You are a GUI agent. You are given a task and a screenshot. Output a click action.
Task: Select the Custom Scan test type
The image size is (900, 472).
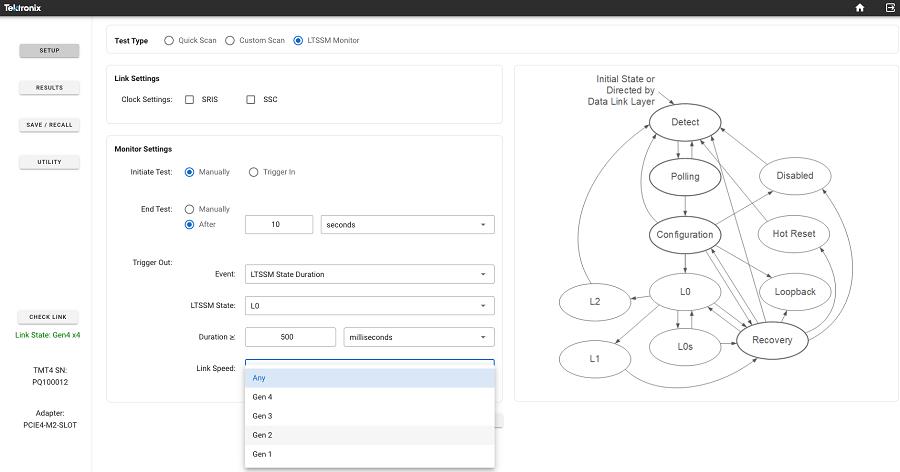229,41
